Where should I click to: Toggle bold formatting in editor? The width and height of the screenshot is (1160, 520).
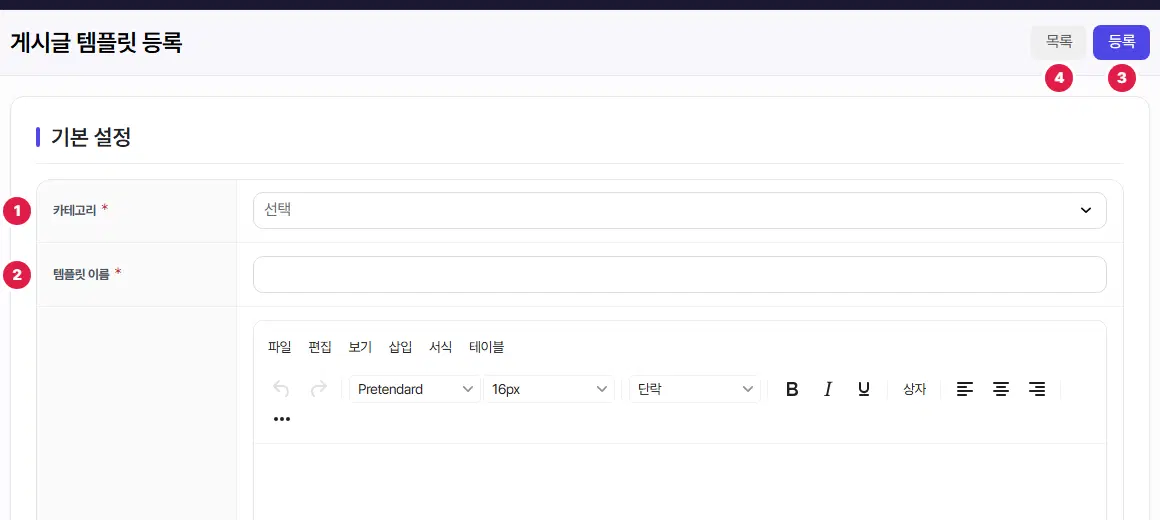pos(792,389)
